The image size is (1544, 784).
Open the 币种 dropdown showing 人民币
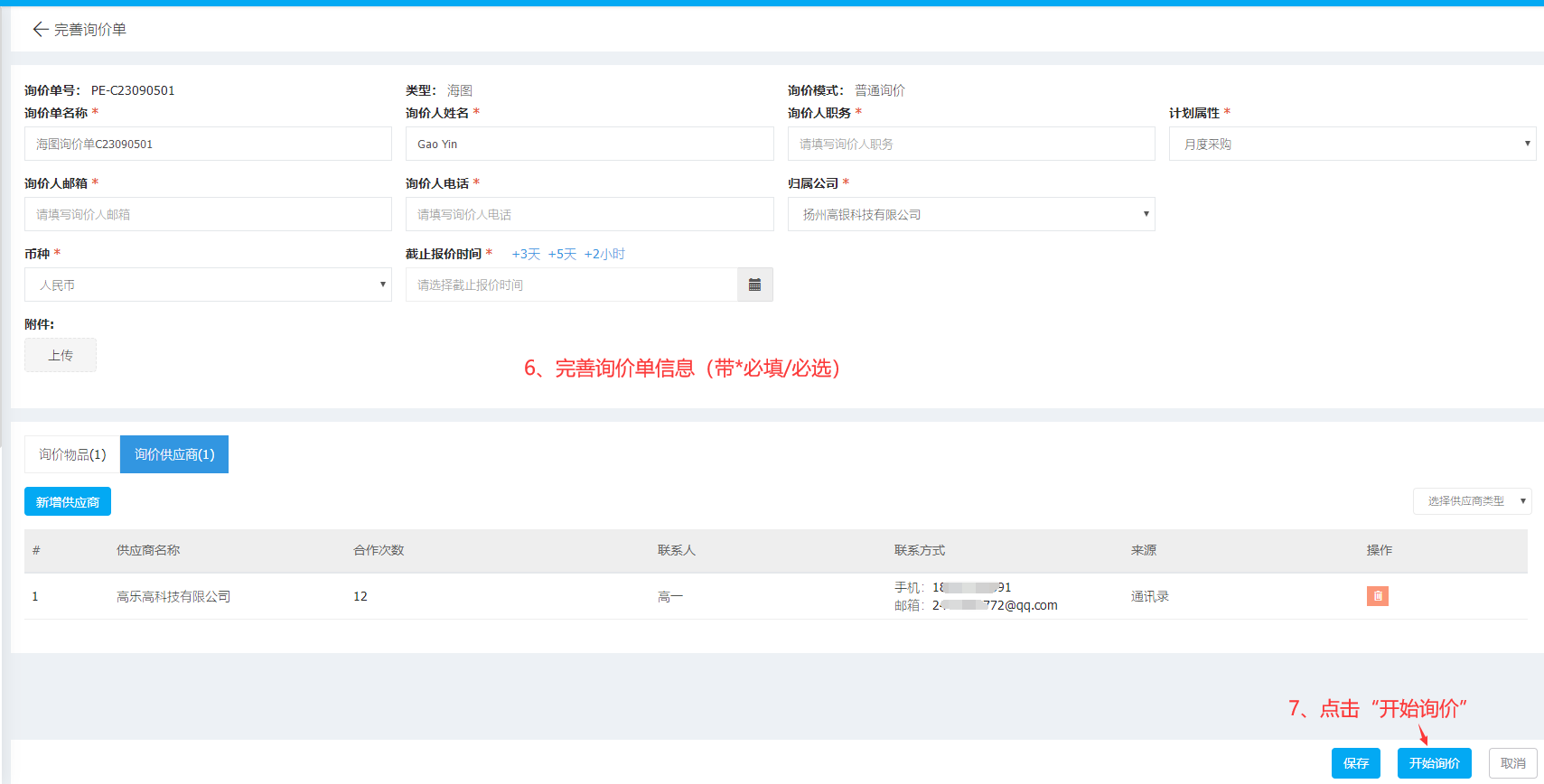[208, 285]
